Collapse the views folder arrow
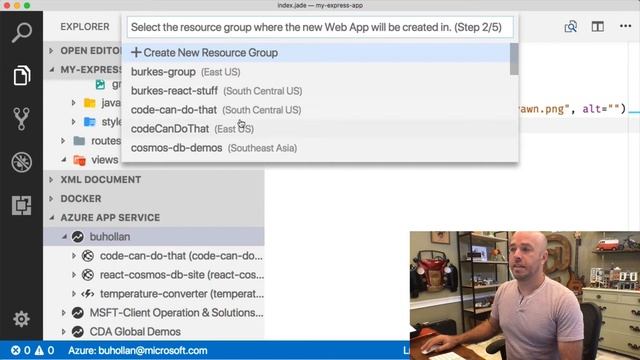Viewport: 640px width, 360px height. click(x=64, y=160)
